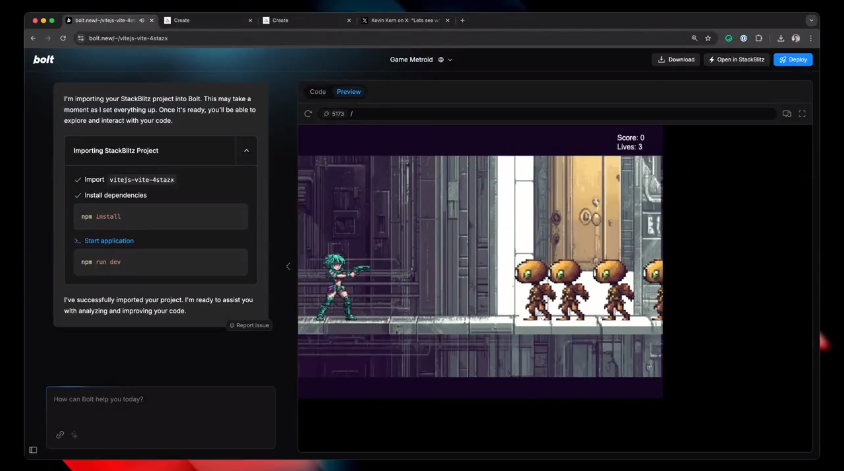The width and height of the screenshot is (844, 471).
Task: Click the npm run dev command block
Action: click(x=161, y=262)
